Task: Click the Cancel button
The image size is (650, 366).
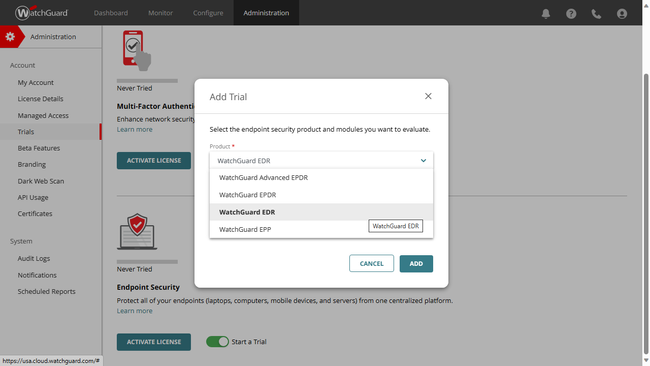Action: (x=371, y=263)
